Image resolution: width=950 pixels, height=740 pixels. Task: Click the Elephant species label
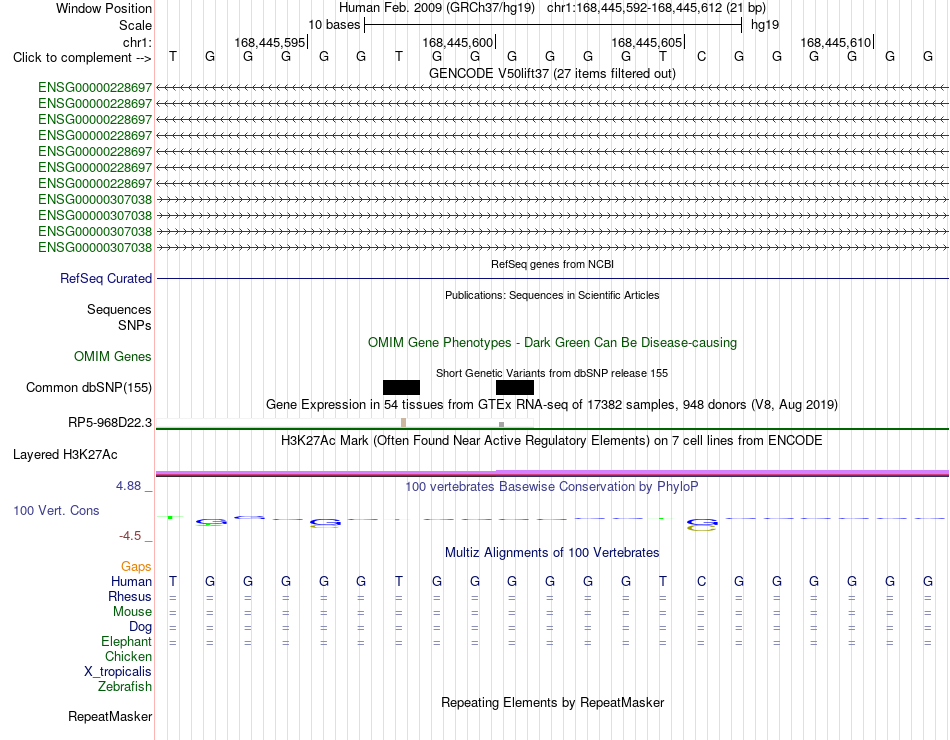coord(126,642)
